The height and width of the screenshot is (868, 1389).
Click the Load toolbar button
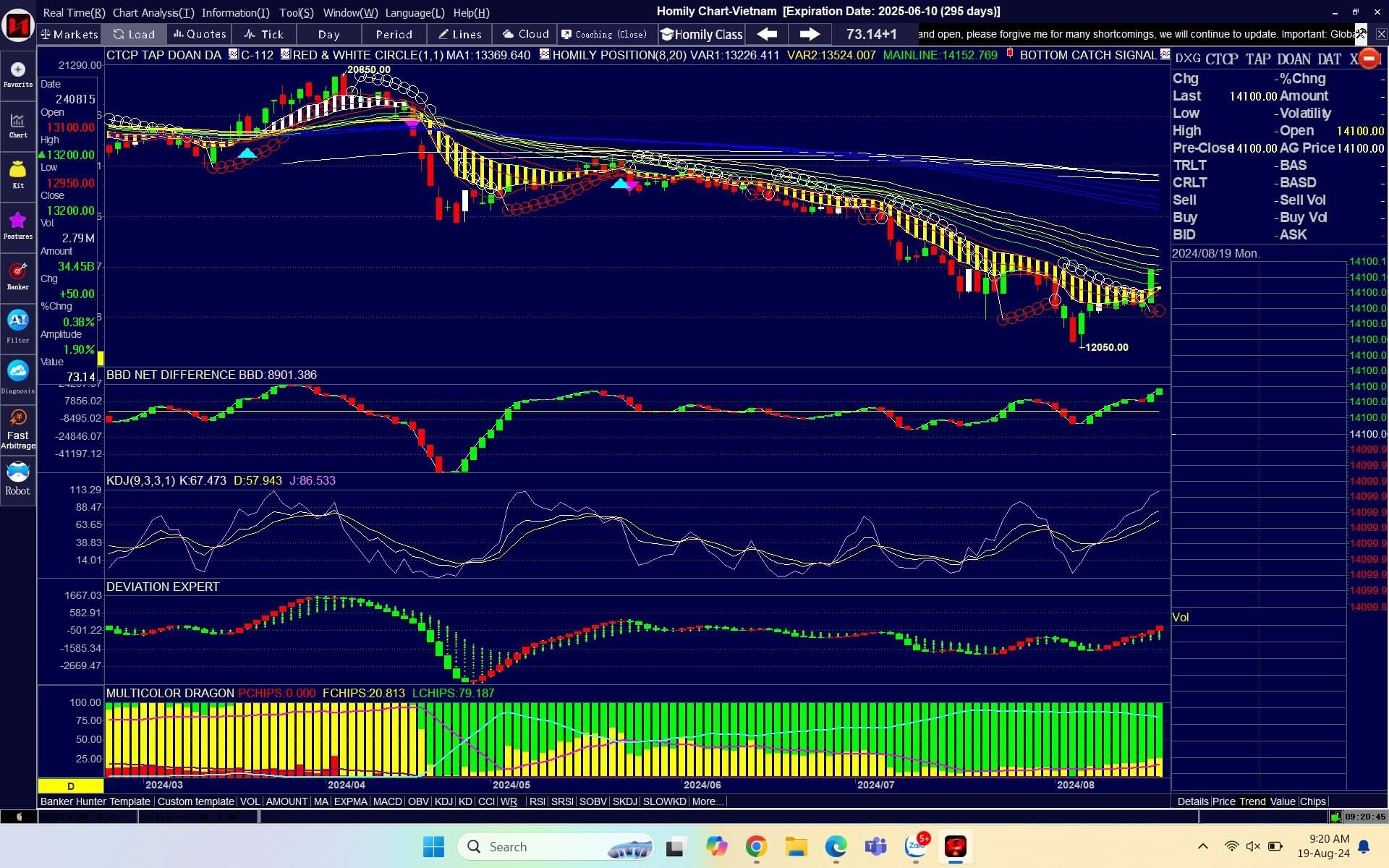[x=134, y=34]
